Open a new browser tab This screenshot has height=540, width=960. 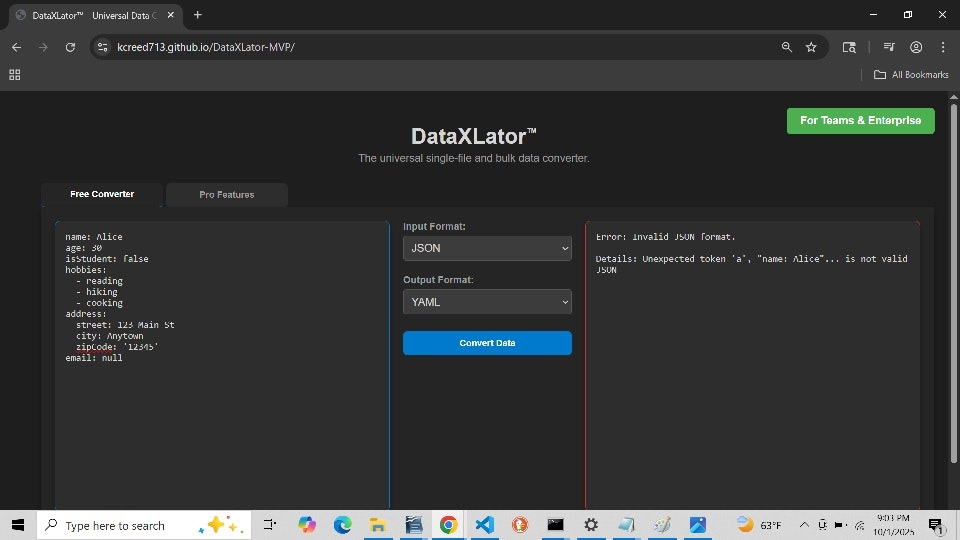(197, 15)
